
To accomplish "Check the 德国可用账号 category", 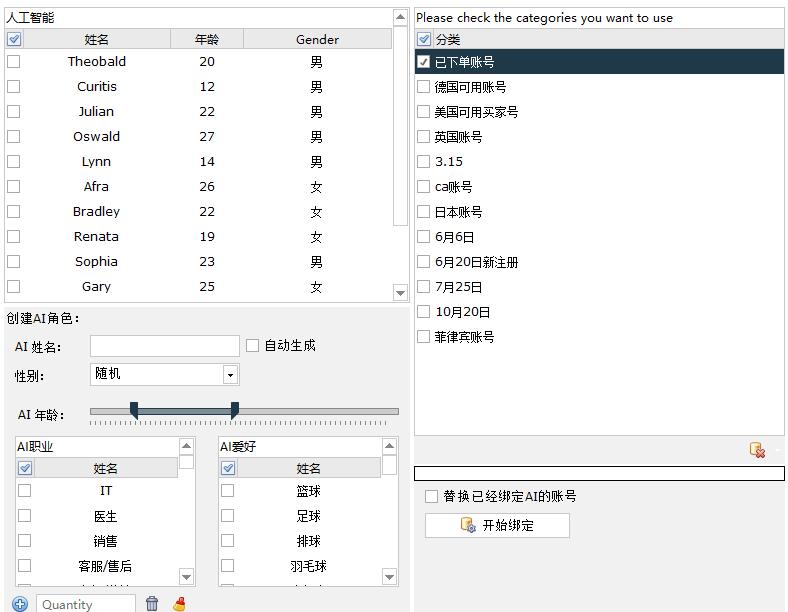I will tap(424, 86).
